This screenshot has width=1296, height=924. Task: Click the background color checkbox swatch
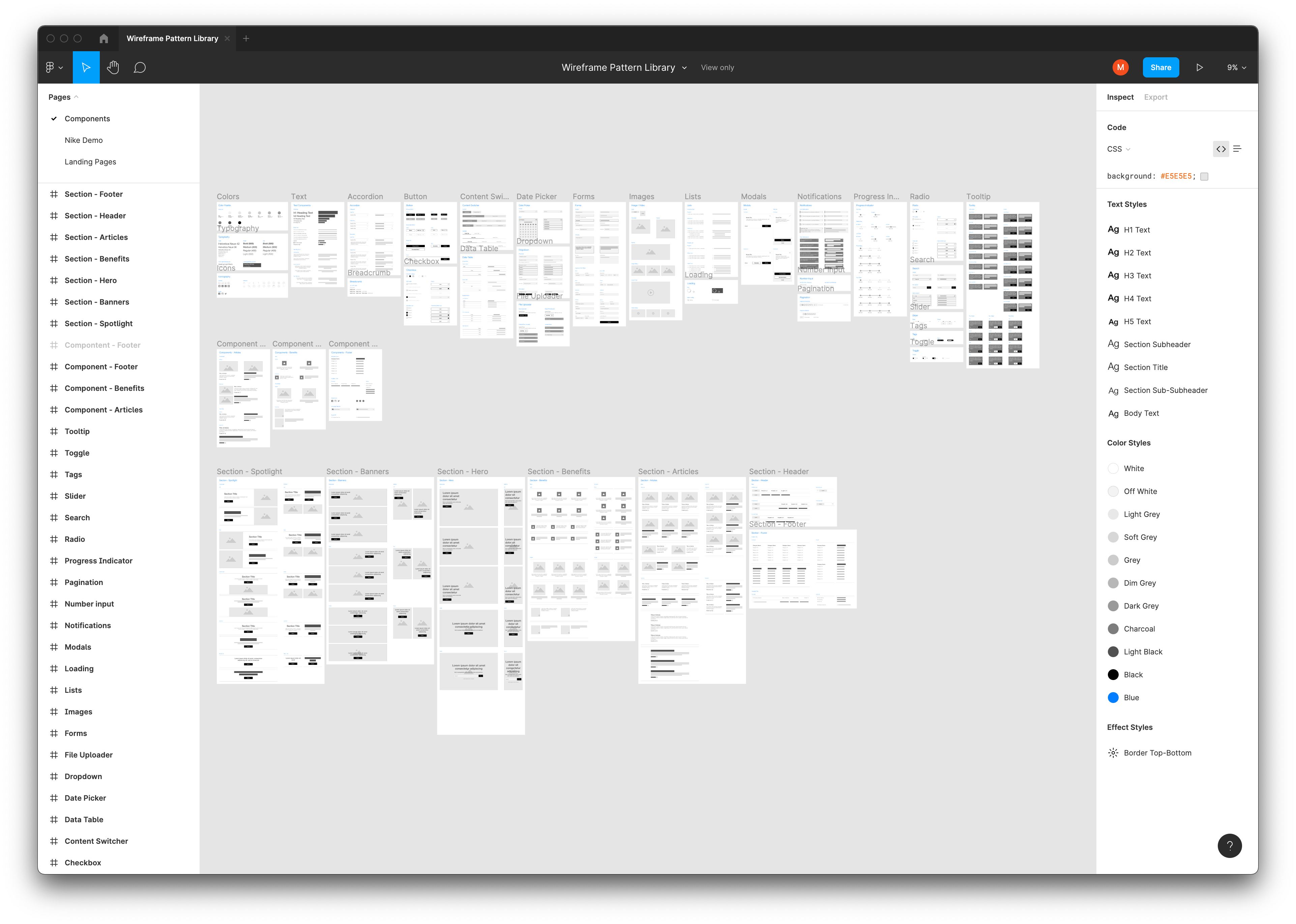pos(1204,176)
